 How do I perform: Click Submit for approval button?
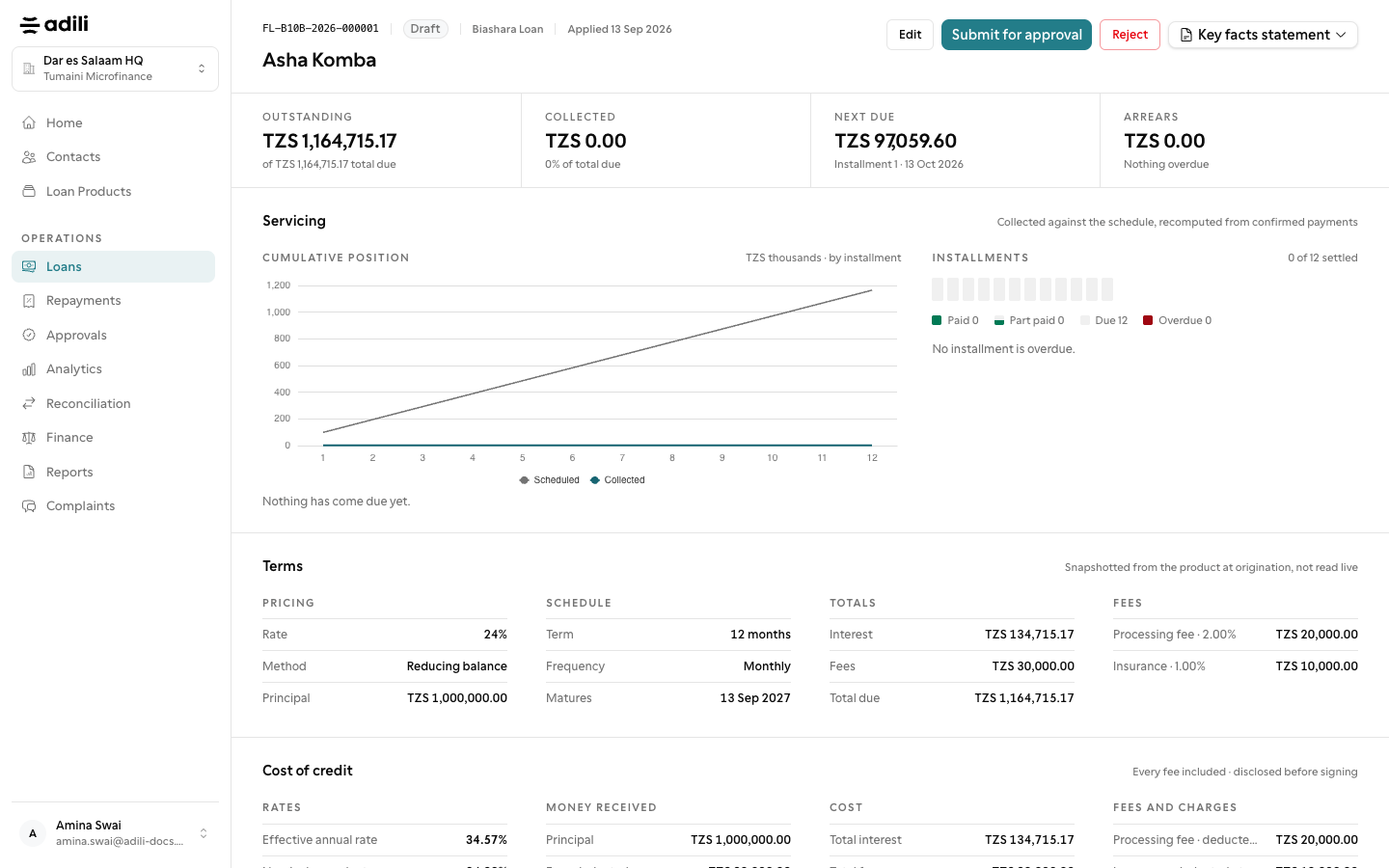[x=1017, y=35]
